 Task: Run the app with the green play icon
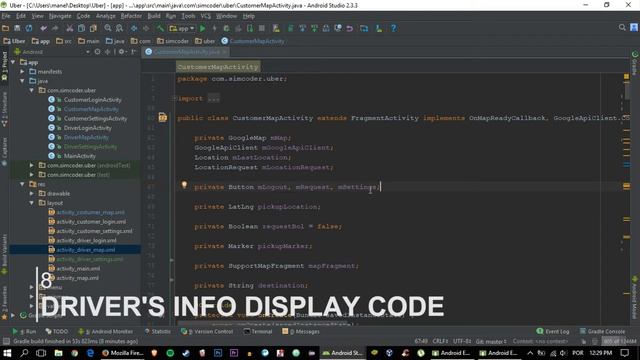tap(202, 28)
